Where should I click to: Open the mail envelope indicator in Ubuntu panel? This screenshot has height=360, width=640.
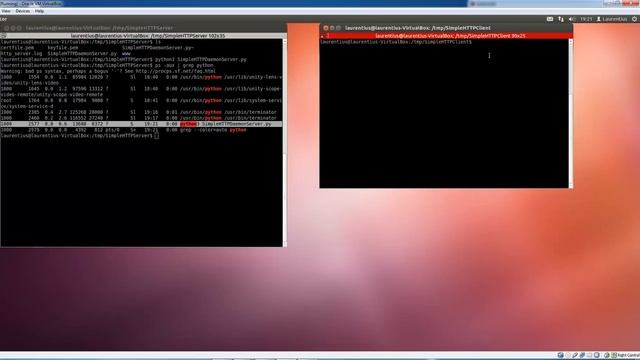coord(550,19)
